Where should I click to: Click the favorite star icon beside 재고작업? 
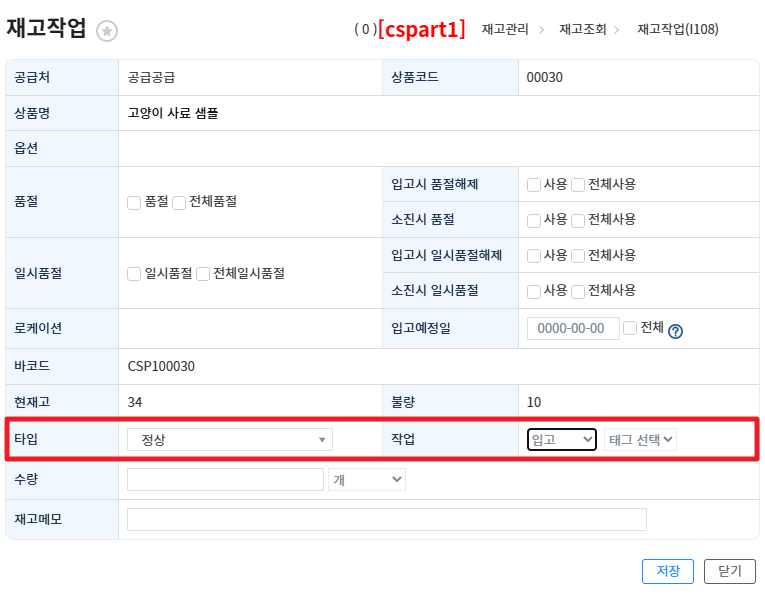pyautogui.click(x=107, y=31)
